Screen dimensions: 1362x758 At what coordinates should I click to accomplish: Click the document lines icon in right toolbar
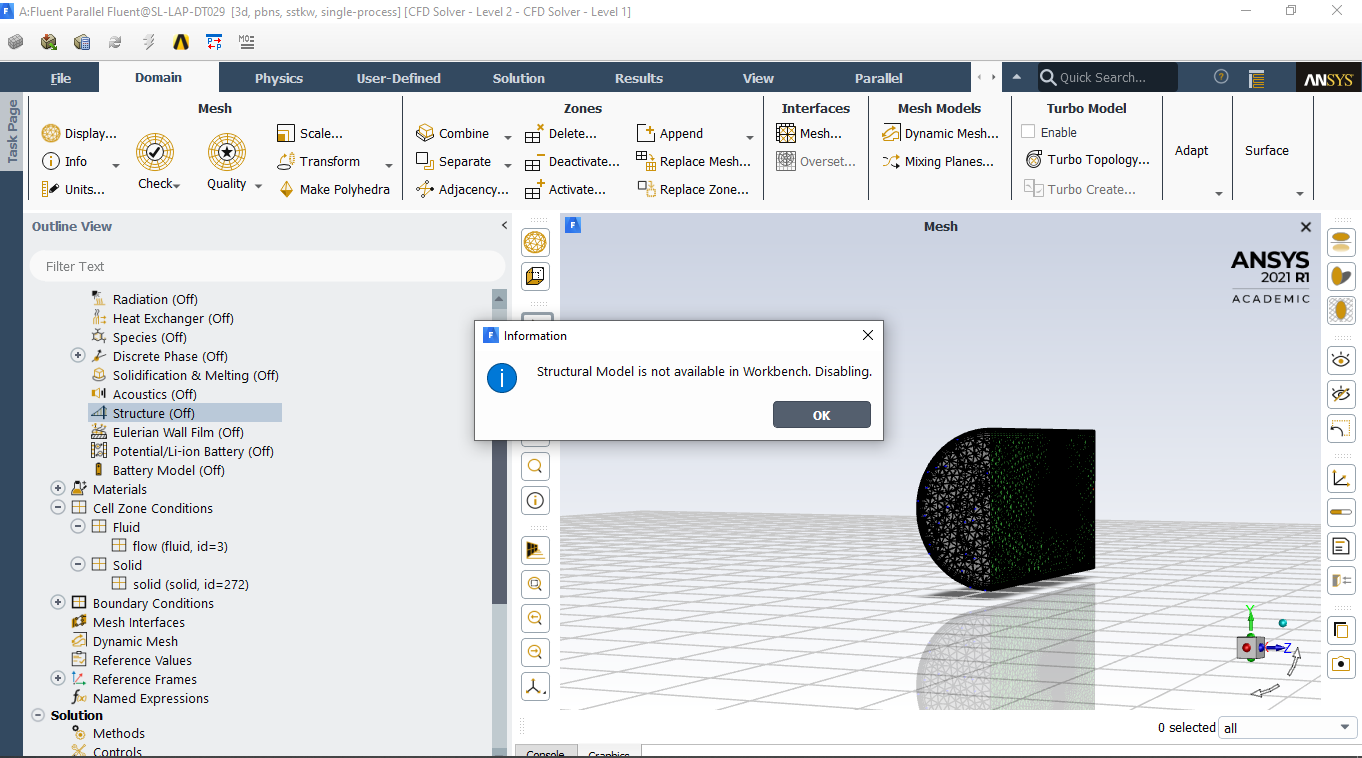coord(1341,546)
